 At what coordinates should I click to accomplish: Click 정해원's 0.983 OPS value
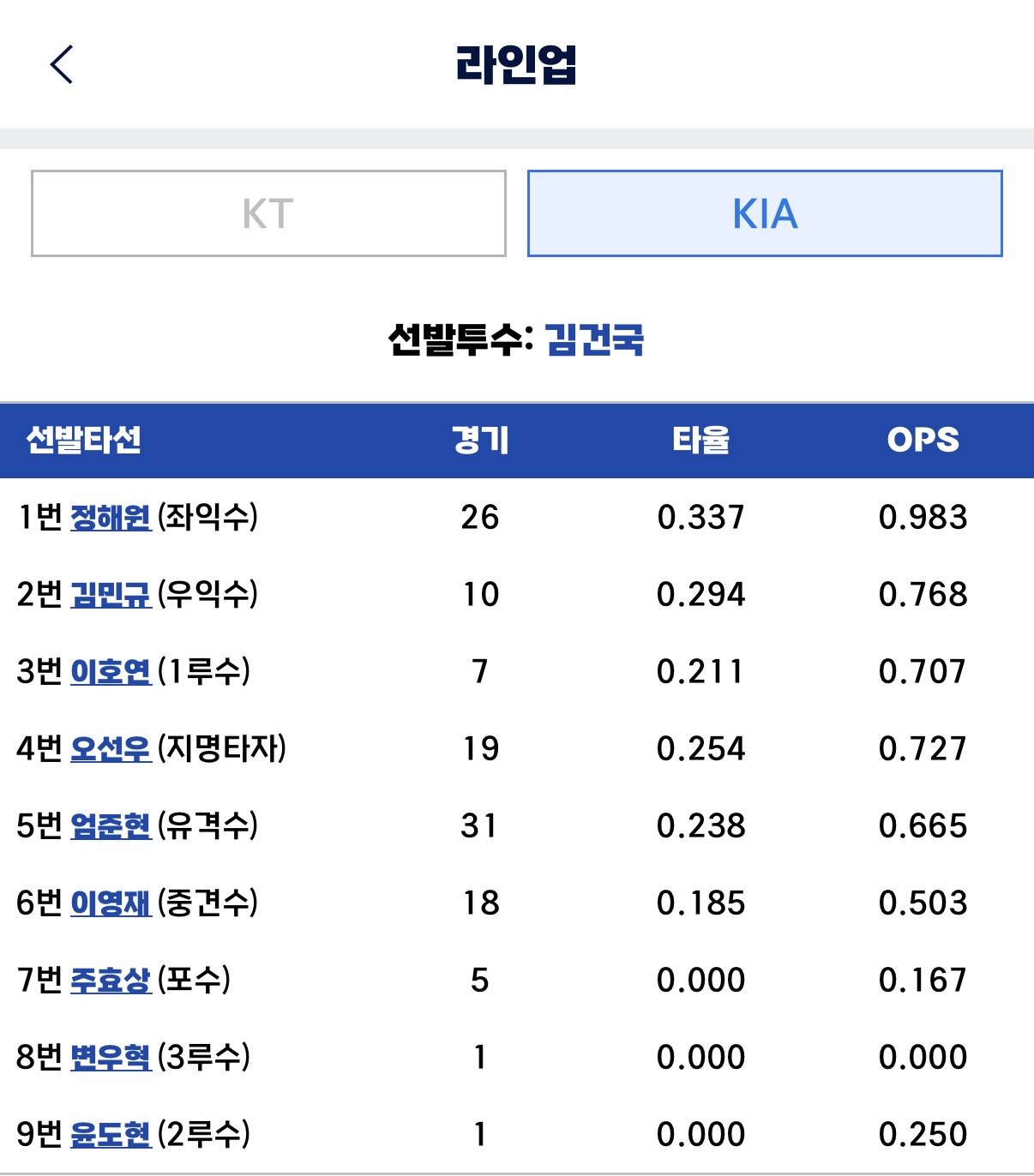click(x=923, y=518)
